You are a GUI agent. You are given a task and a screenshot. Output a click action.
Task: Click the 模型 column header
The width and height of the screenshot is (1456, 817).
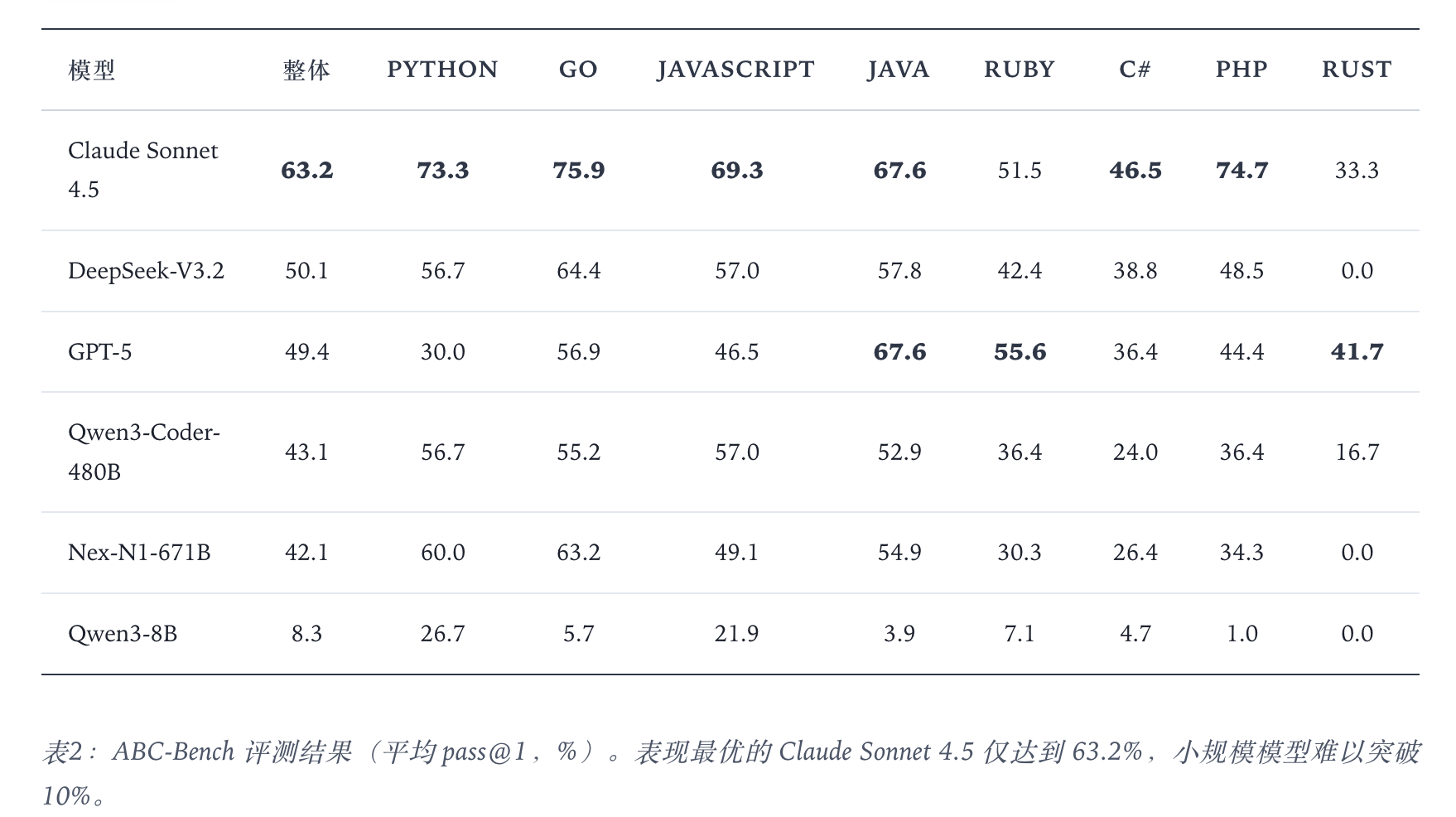[91, 70]
